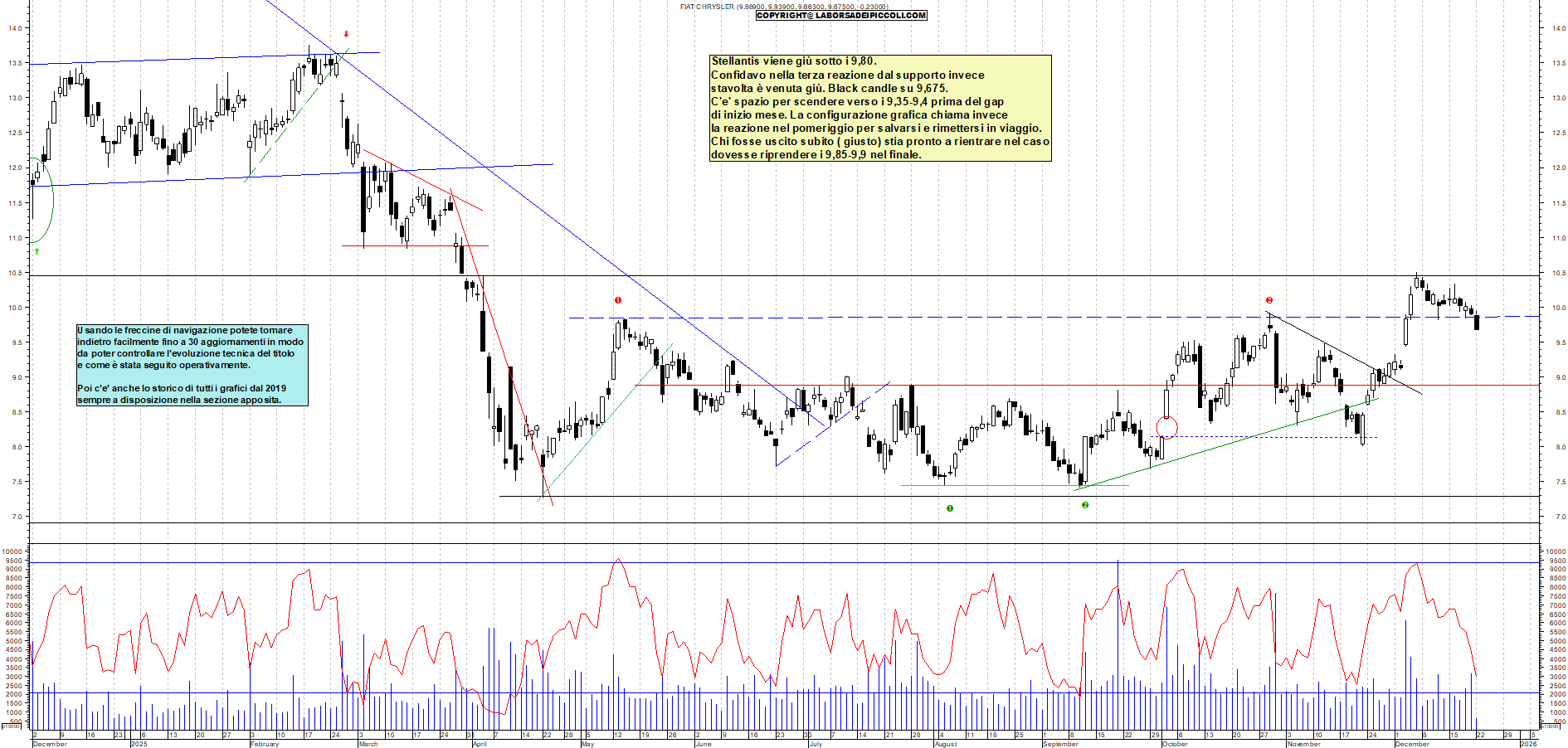Screen dimensions: 1568x748
Task: Click the FIAT CHRYSLER chart title
Action: [x=707, y=7]
